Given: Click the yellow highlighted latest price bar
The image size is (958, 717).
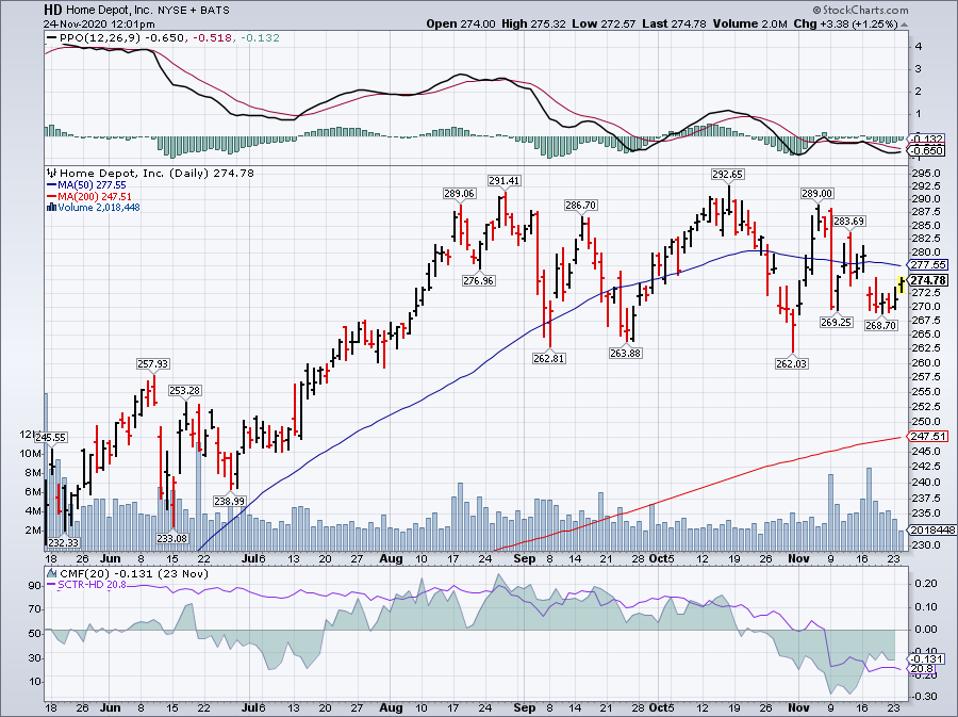Looking at the screenshot, I should tap(901, 285).
